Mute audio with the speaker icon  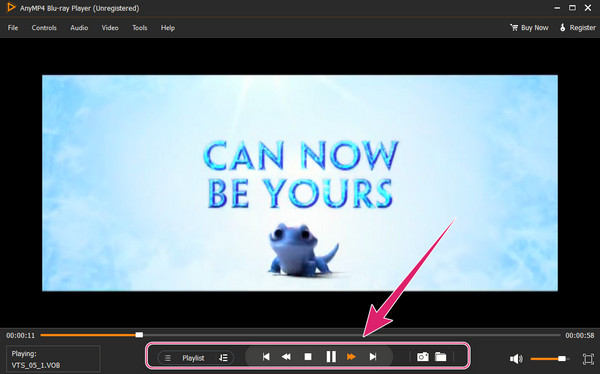click(x=516, y=359)
